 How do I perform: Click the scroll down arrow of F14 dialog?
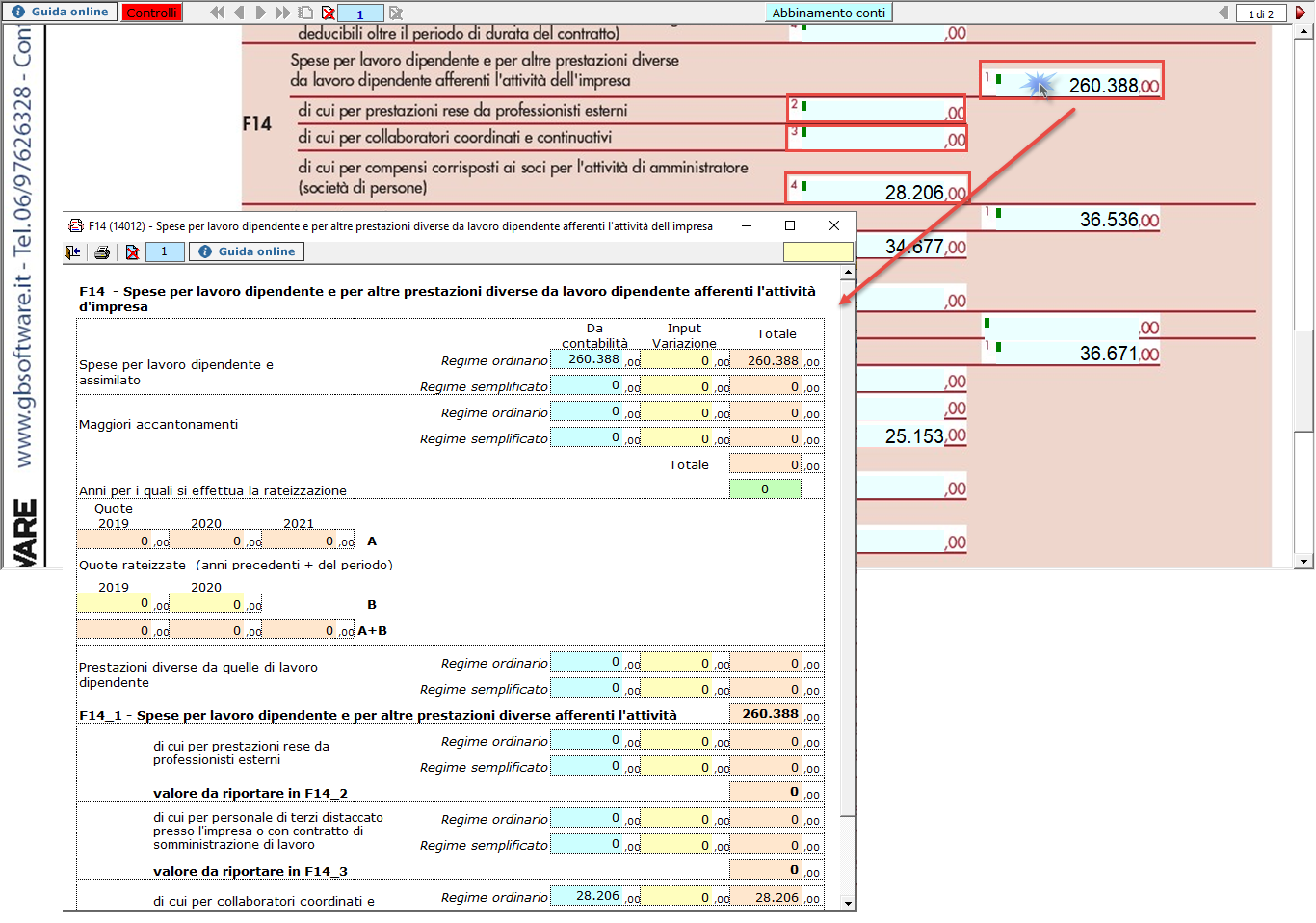[848, 903]
